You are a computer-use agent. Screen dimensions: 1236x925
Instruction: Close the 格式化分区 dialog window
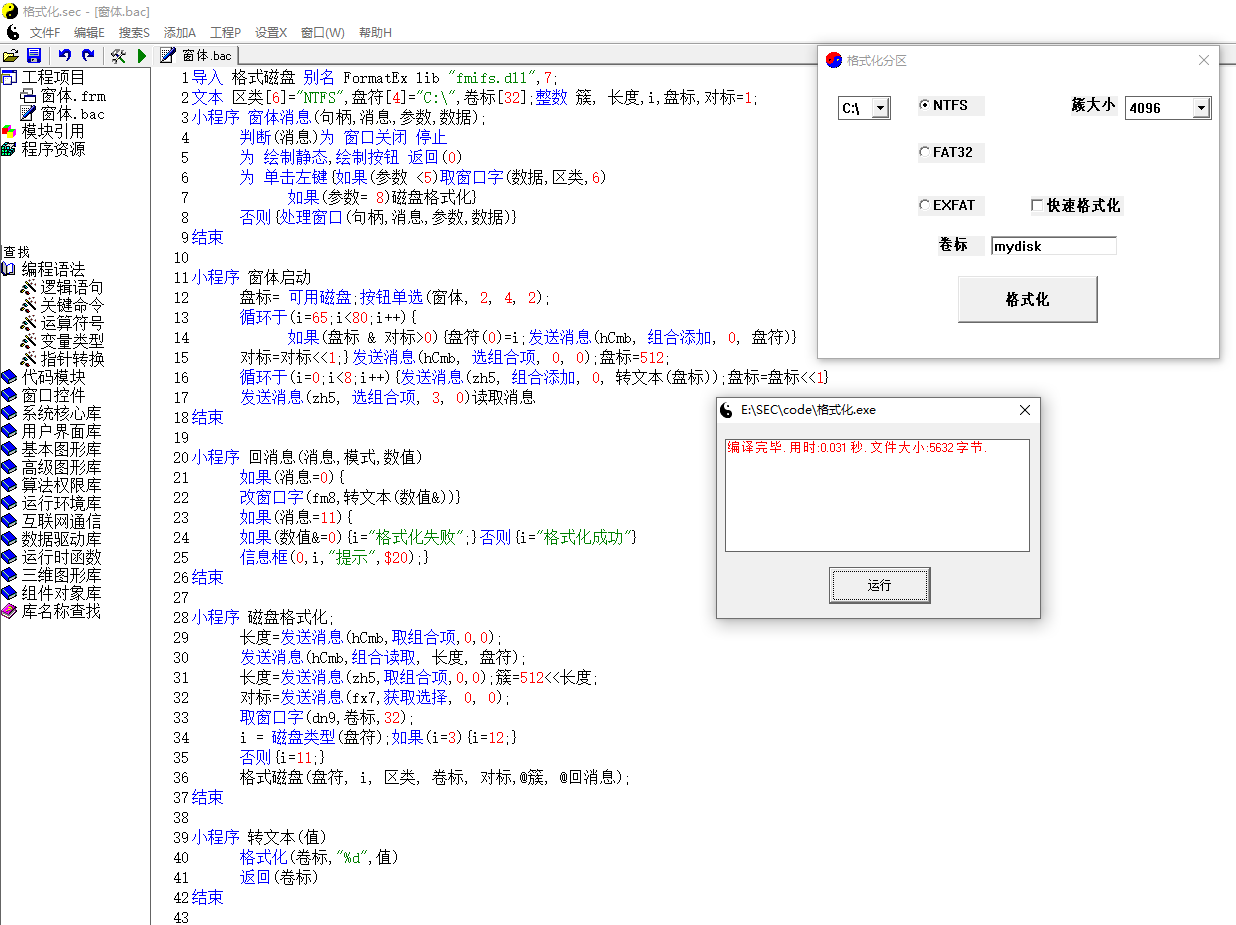(1204, 60)
